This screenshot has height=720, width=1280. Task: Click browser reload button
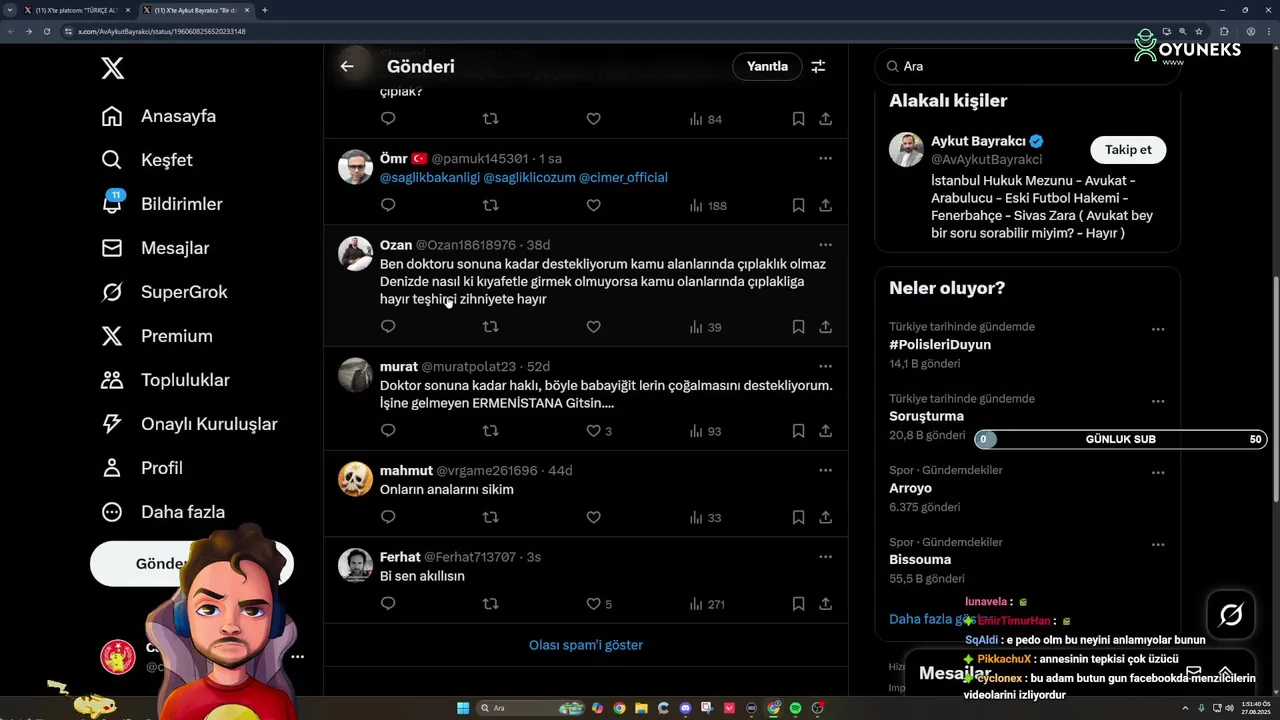[46, 31]
